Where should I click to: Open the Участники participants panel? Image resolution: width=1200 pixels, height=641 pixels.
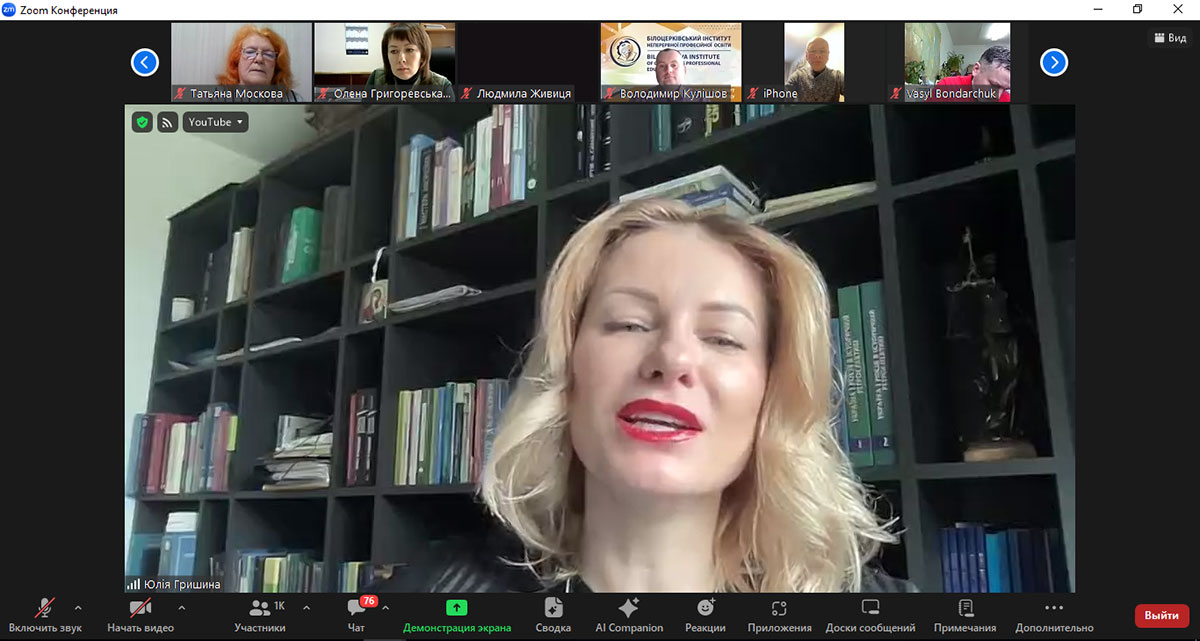[x=260, y=615]
